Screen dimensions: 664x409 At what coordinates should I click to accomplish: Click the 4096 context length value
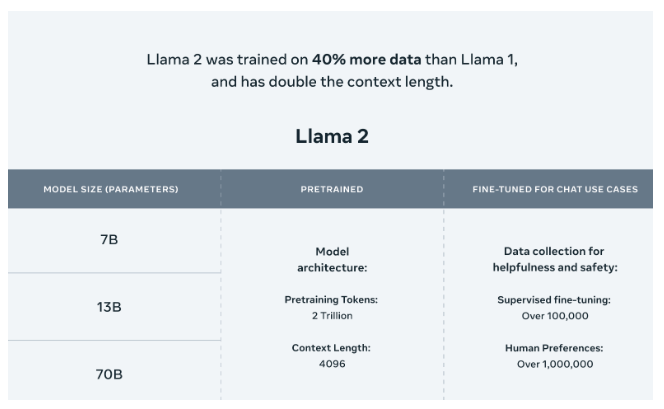click(x=332, y=364)
